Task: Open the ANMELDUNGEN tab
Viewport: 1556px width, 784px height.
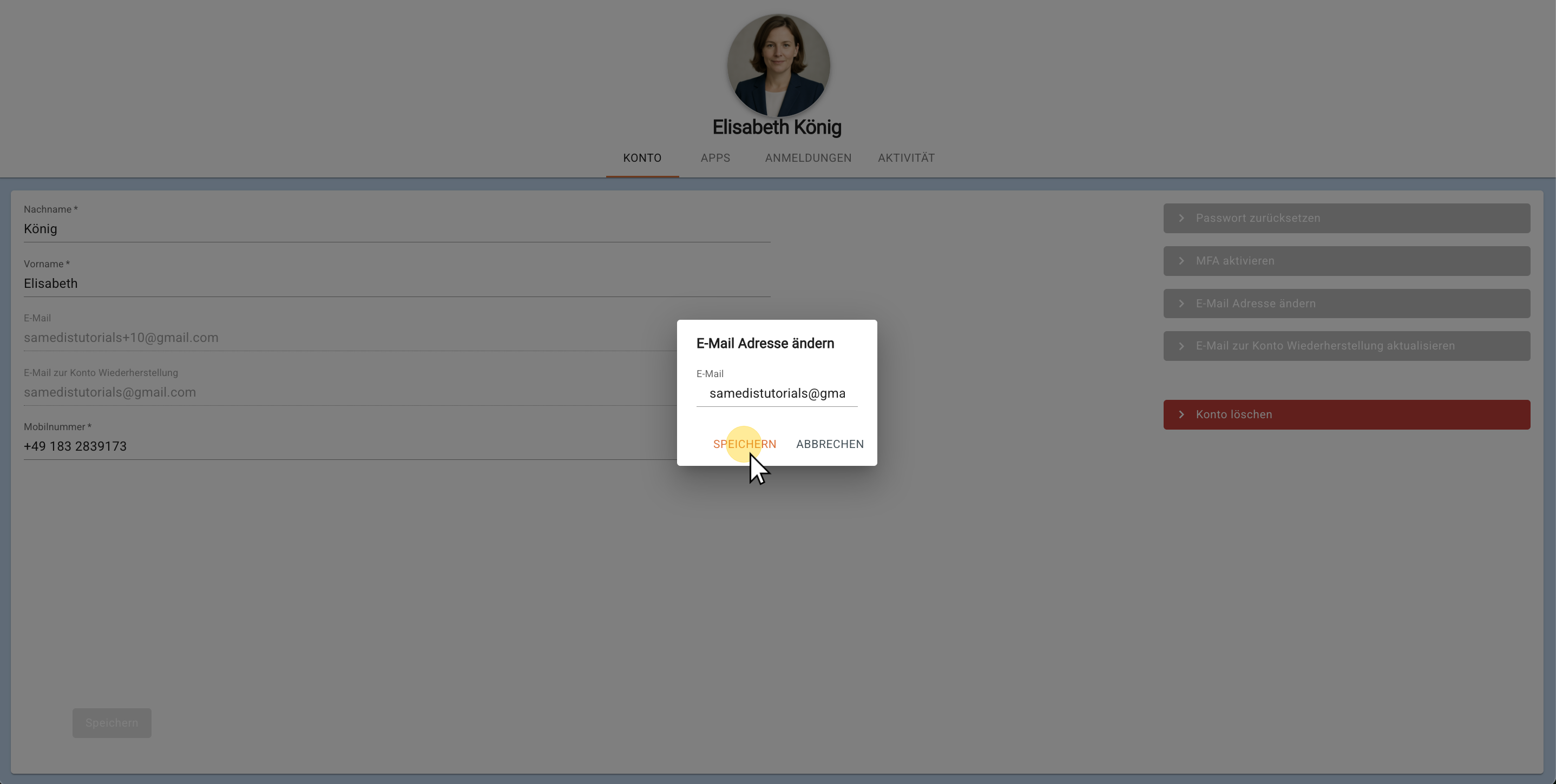Action: point(807,157)
